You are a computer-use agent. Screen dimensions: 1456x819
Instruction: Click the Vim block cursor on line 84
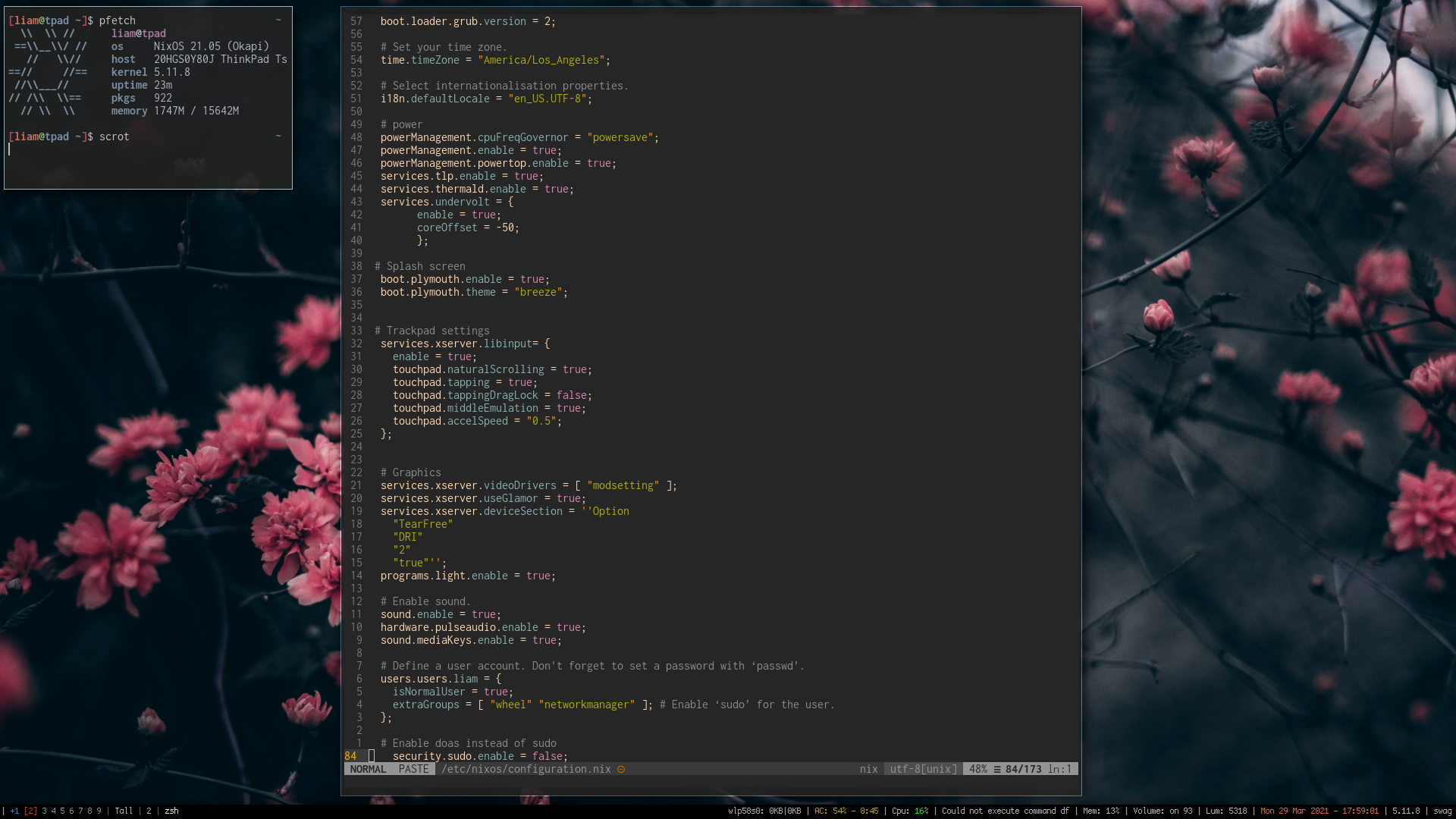click(x=372, y=756)
